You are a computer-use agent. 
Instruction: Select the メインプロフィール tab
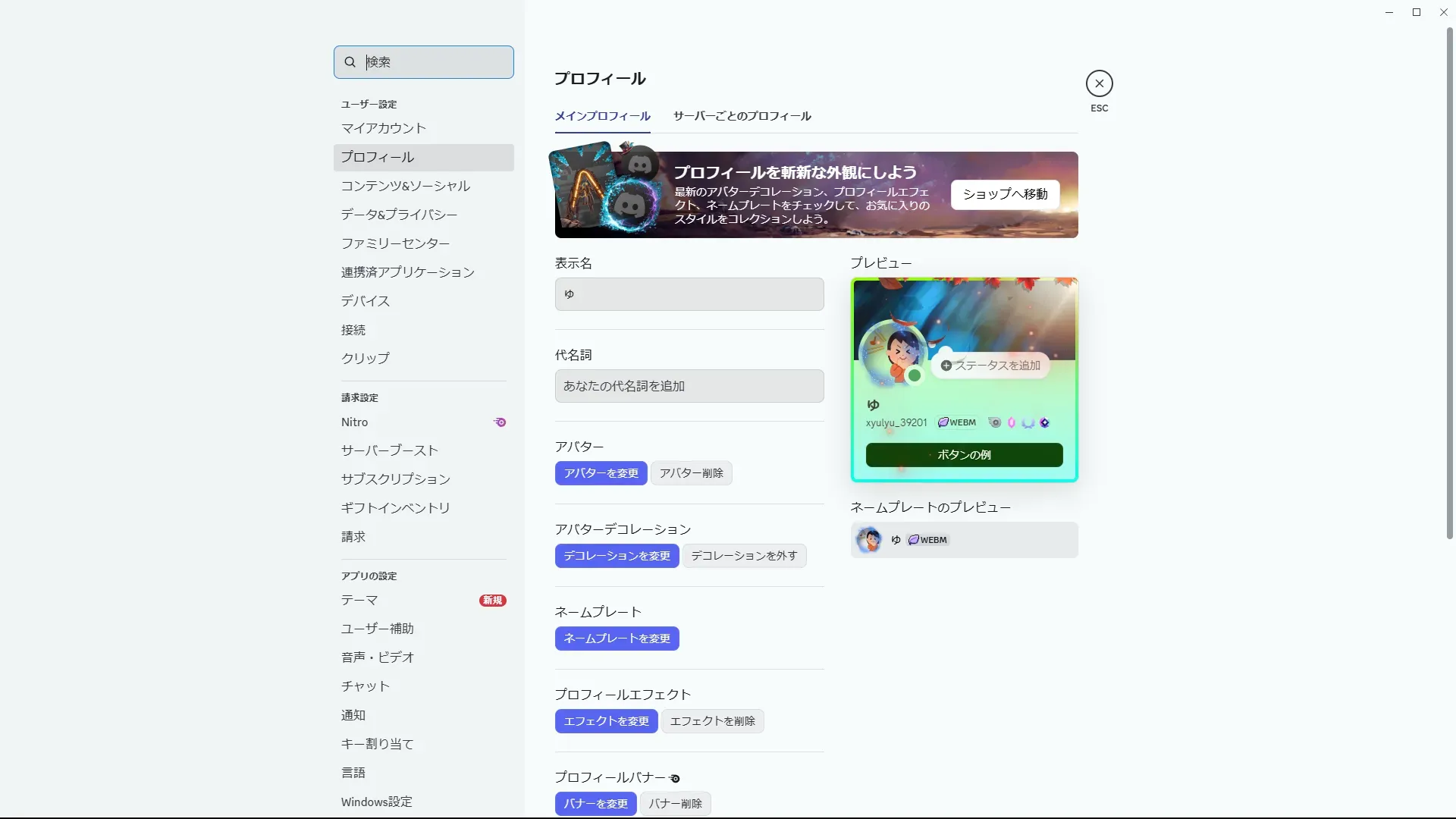pos(602,116)
